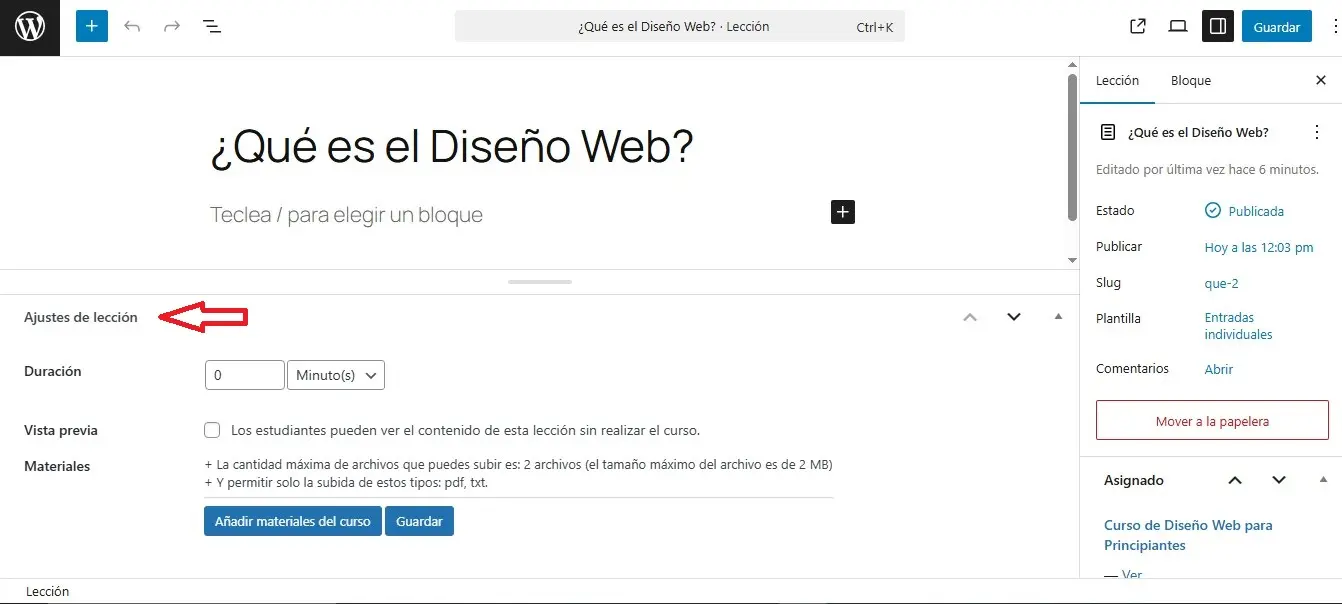Image resolution: width=1342 pixels, height=604 pixels.
Task: Switch to the Bloque sidebar tab
Action: (1191, 81)
